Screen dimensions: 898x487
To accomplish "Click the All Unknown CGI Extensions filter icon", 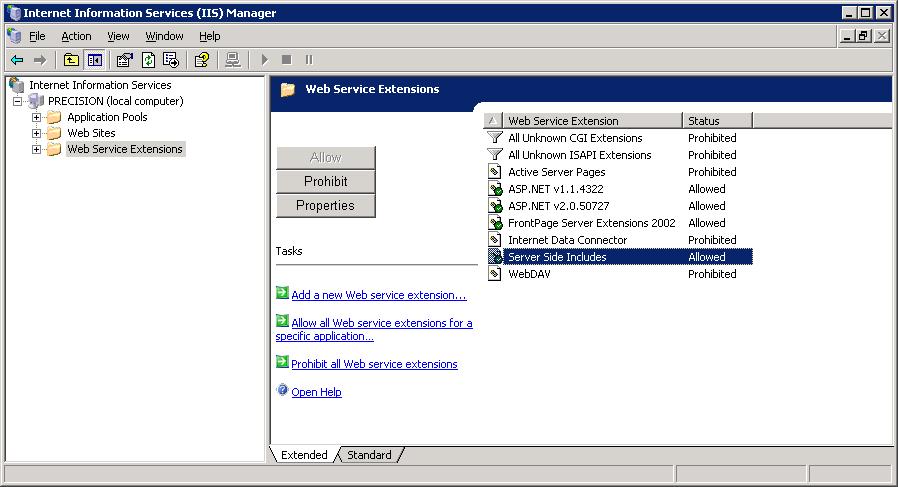I will 495,138.
